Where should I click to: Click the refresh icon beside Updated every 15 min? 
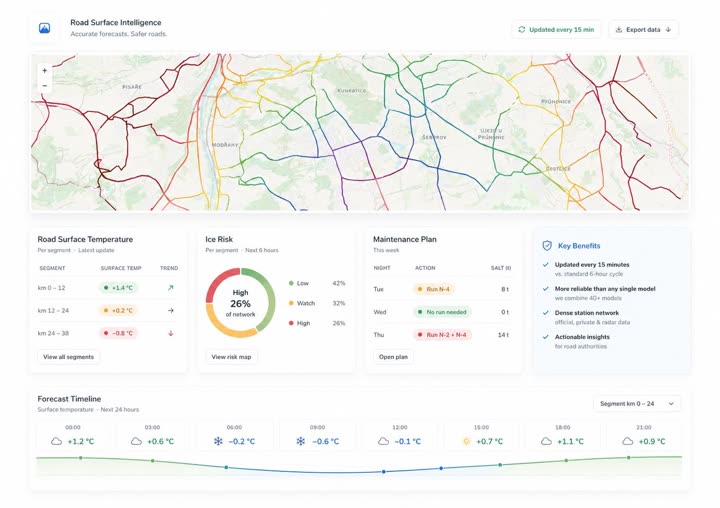(x=522, y=29)
